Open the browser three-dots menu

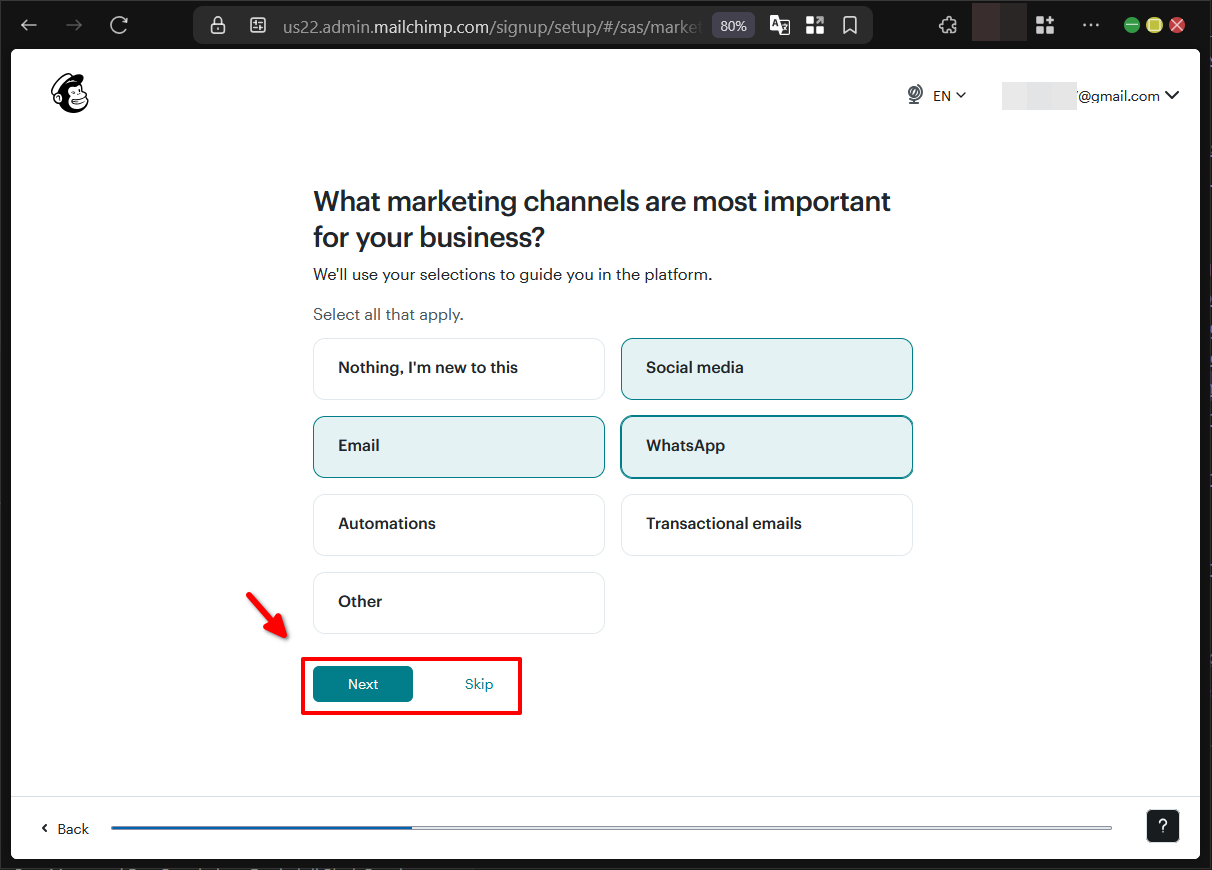1090,24
